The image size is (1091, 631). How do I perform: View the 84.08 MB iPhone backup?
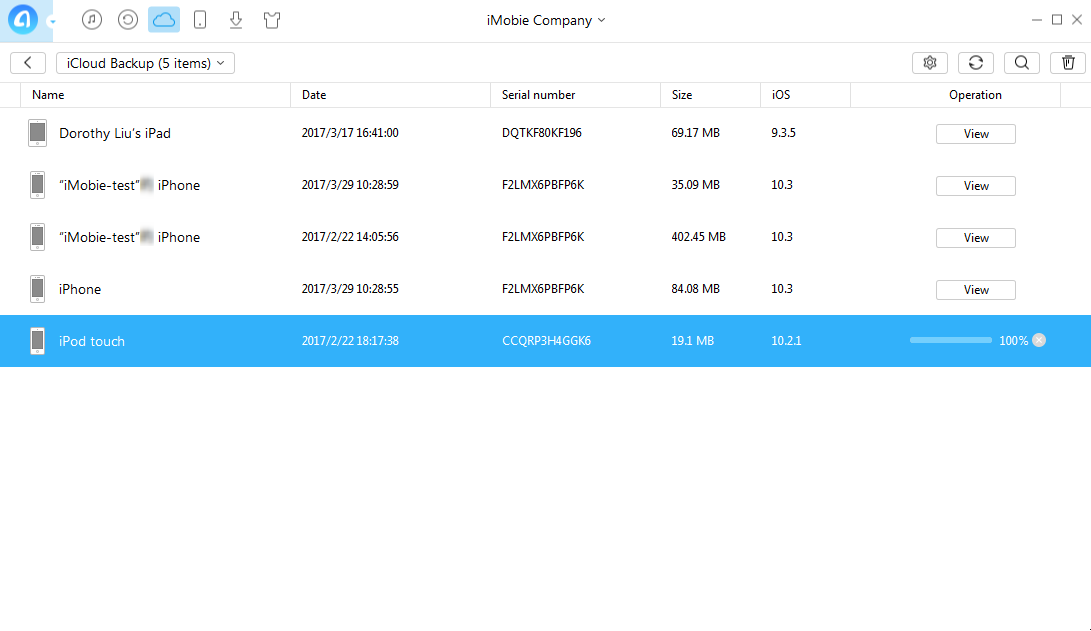[975, 289]
